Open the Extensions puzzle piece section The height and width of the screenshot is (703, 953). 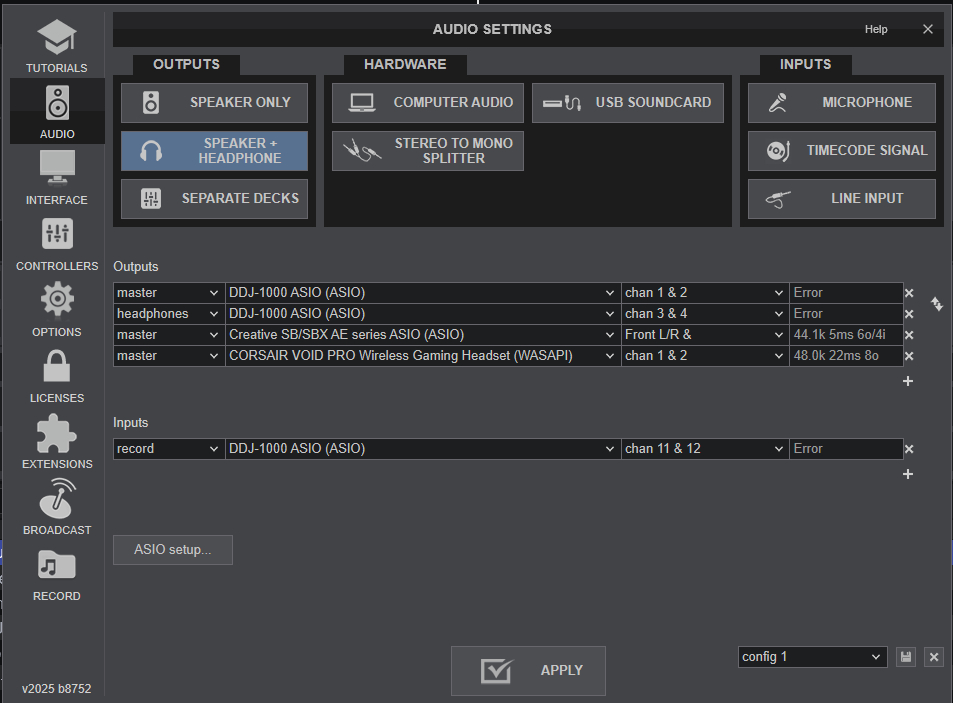point(57,442)
